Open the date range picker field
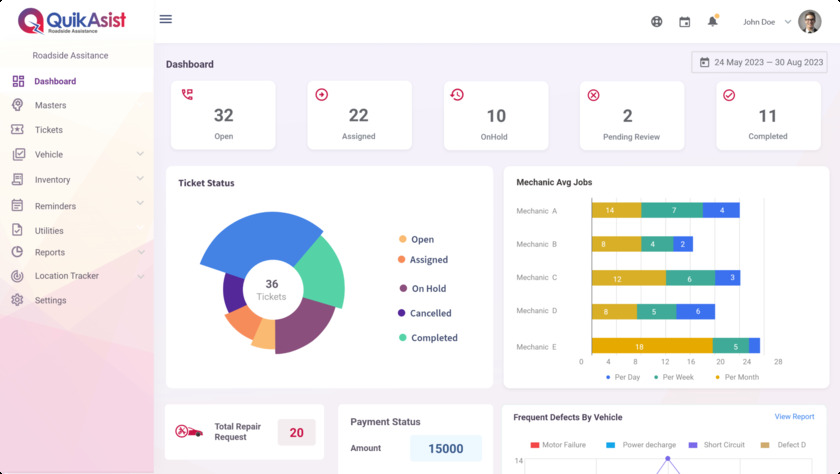This screenshot has width=840, height=474. pos(759,62)
